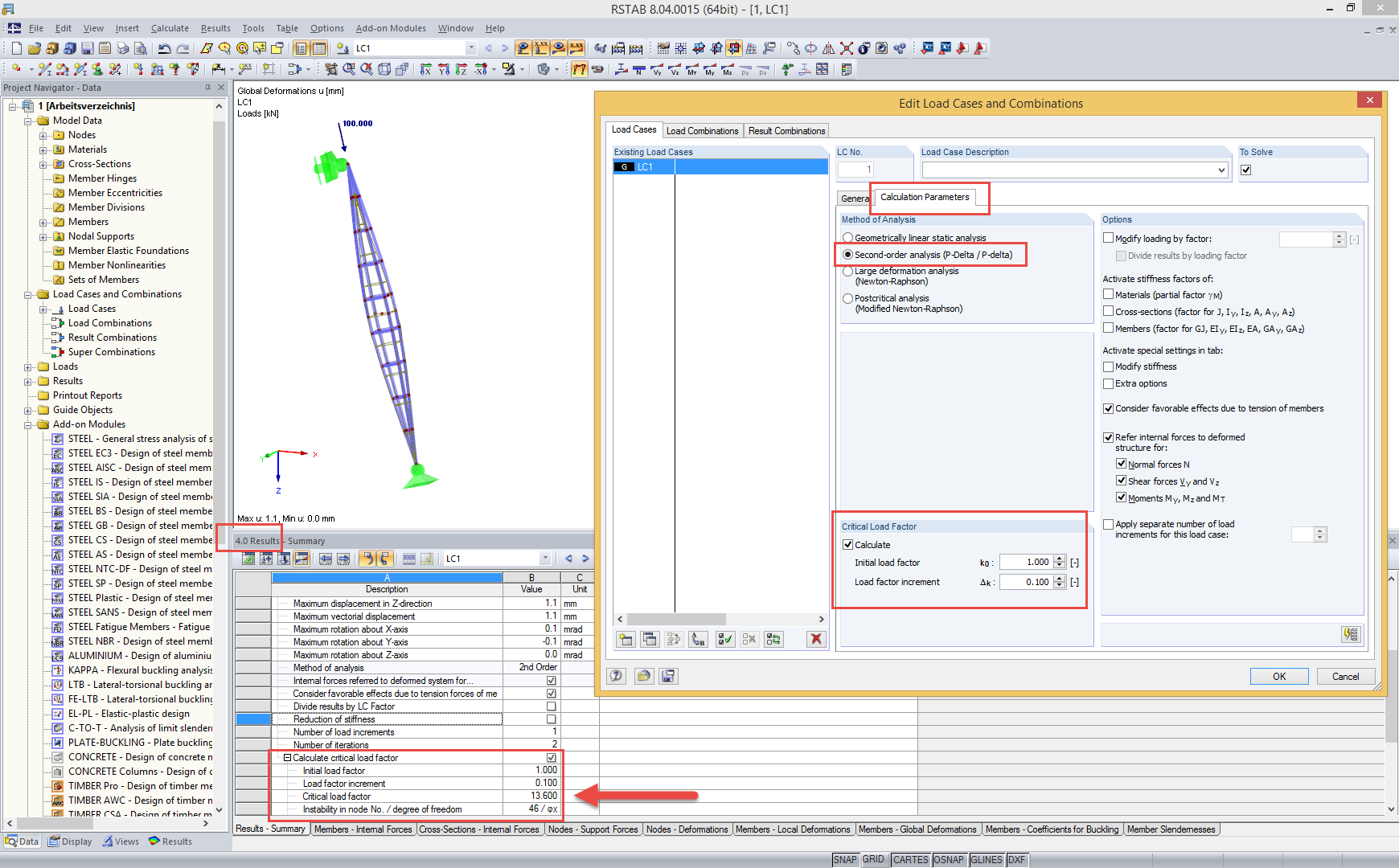
Task: Click the view in Y direction icon
Action: [x=444, y=70]
